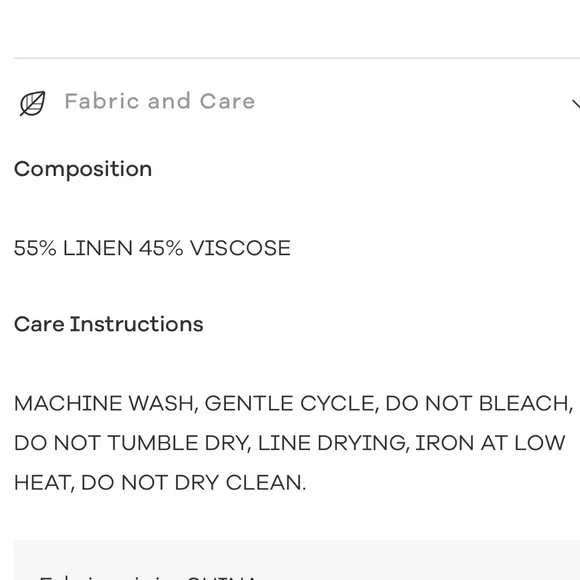Click the MACHINE WASH text
The image size is (580, 580).
point(104,403)
